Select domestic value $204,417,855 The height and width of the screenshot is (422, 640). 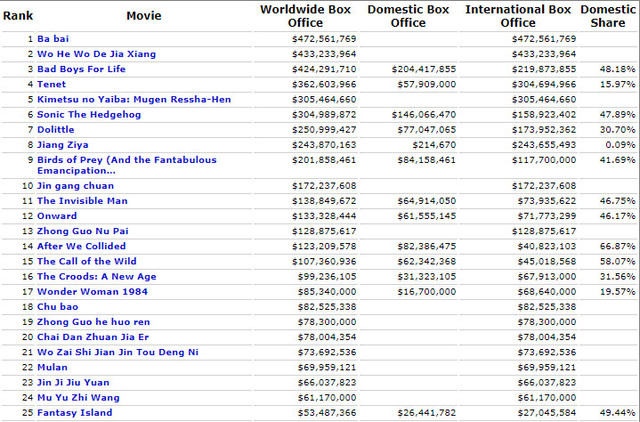tap(424, 69)
